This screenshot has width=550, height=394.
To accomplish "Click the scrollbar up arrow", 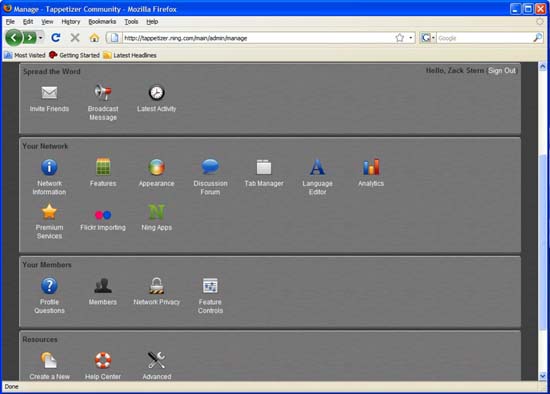I will (542, 66).
